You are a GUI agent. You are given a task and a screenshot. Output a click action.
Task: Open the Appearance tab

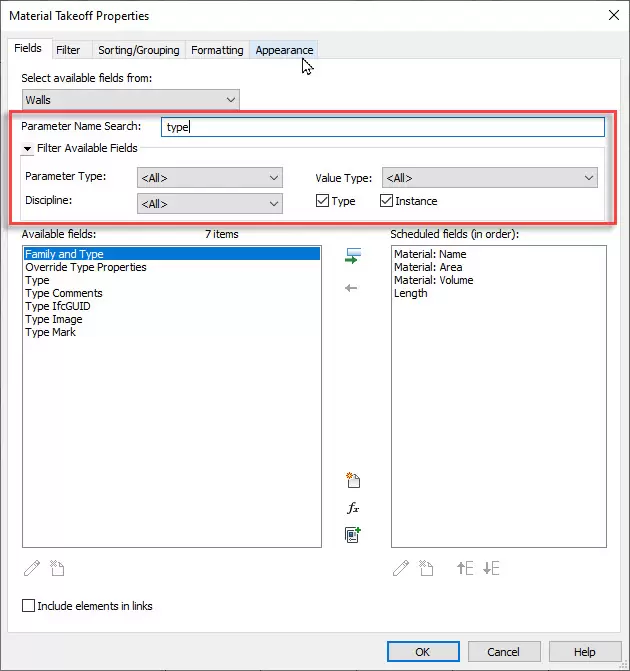coord(284,50)
